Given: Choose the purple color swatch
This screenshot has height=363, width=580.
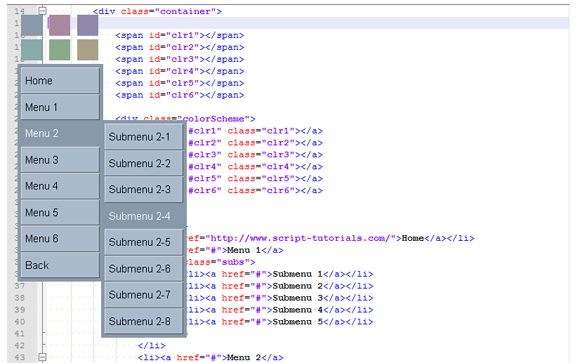Looking at the screenshot, I should click(x=88, y=25).
